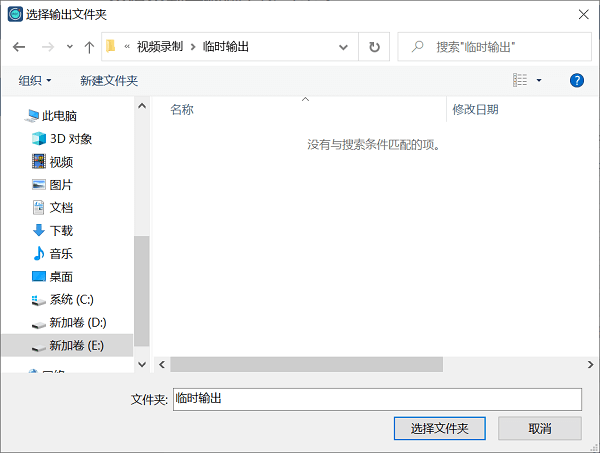The width and height of the screenshot is (600, 453).
Task: Create a folder via 新建文件夹
Action: pyautogui.click(x=109, y=81)
